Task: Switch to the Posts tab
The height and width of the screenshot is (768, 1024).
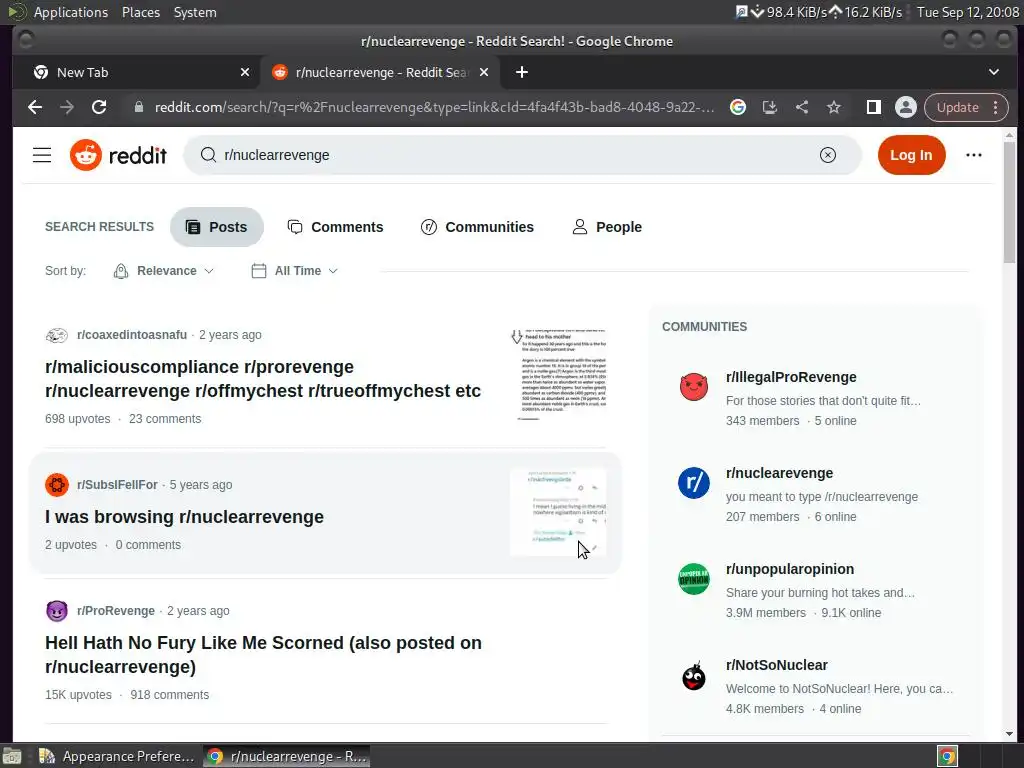Action: [217, 227]
